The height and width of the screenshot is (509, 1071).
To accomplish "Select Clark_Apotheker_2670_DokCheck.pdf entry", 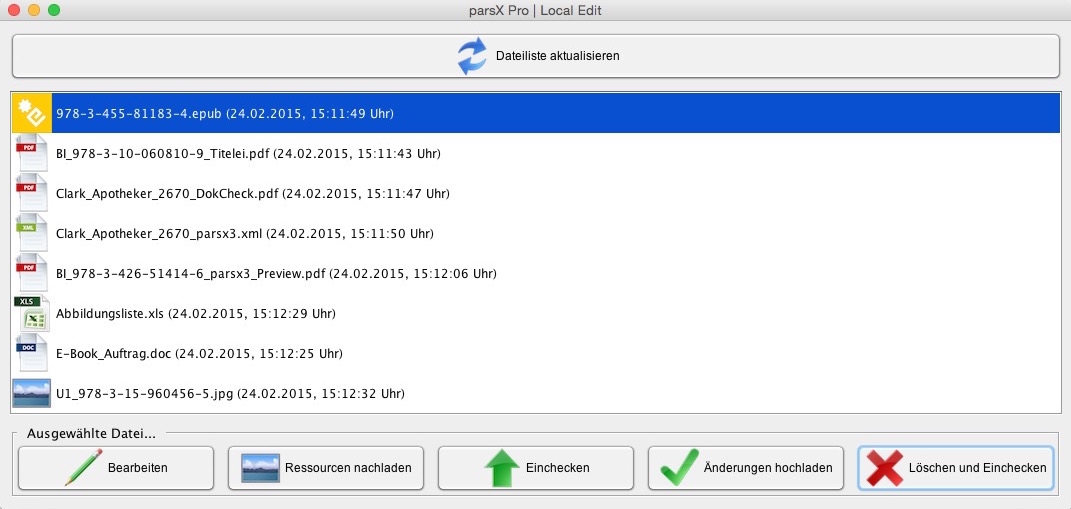I will click(536, 193).
